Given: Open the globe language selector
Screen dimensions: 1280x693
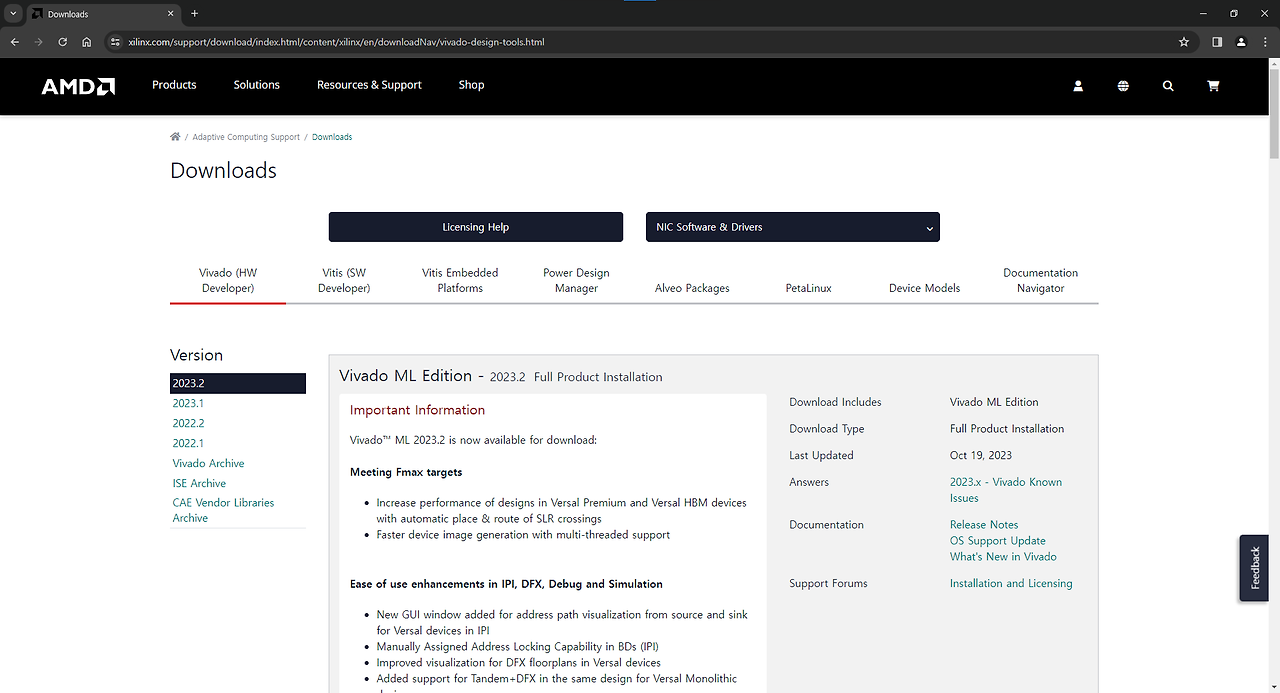Looking at the screenshot, I should 1123,86.
